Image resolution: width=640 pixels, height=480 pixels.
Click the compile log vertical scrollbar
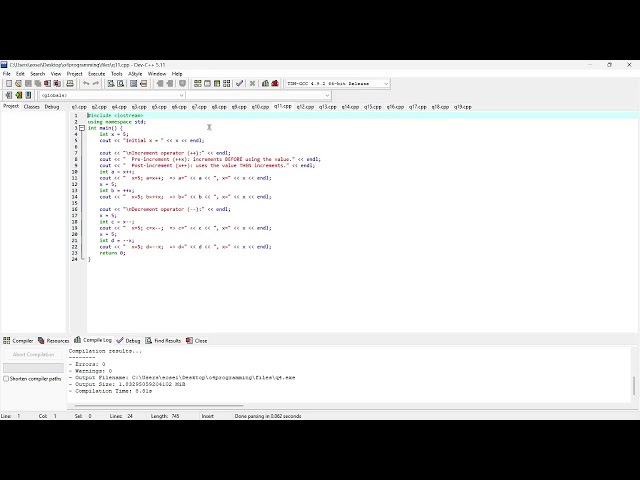(634, 386)
